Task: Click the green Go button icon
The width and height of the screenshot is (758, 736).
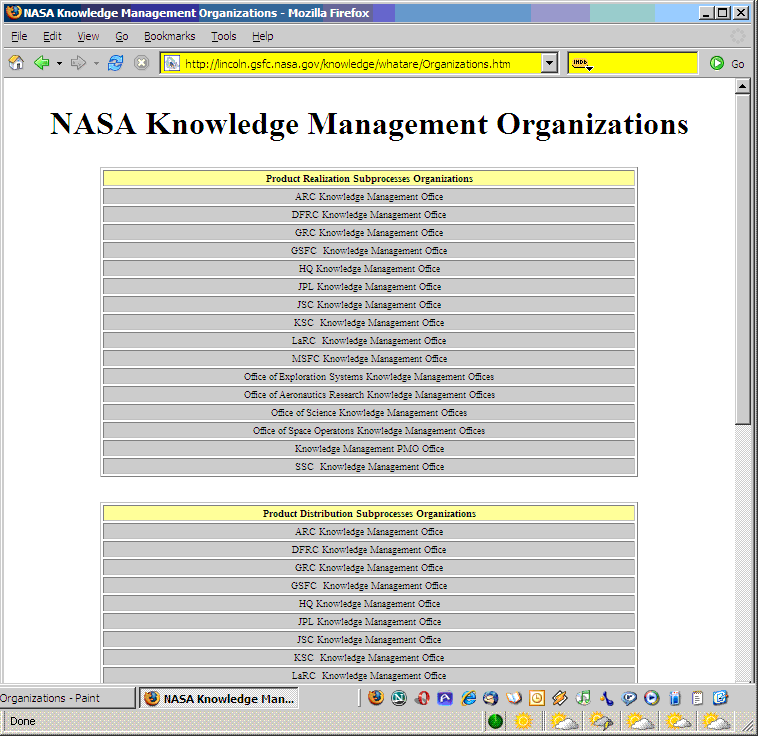Action: 716,63
